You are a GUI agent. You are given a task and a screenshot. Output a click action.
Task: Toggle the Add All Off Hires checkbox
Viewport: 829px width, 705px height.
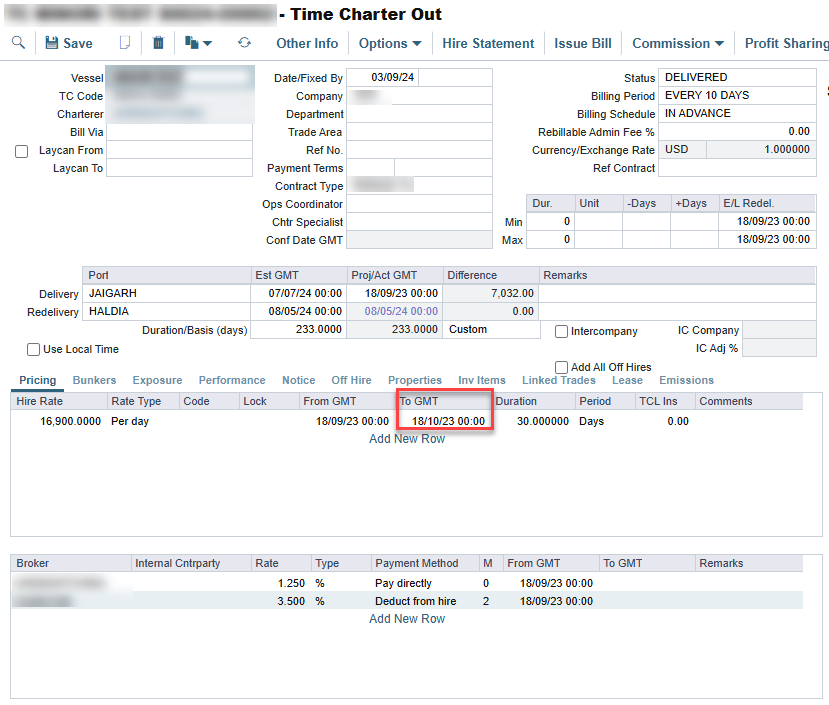[562, 367]
